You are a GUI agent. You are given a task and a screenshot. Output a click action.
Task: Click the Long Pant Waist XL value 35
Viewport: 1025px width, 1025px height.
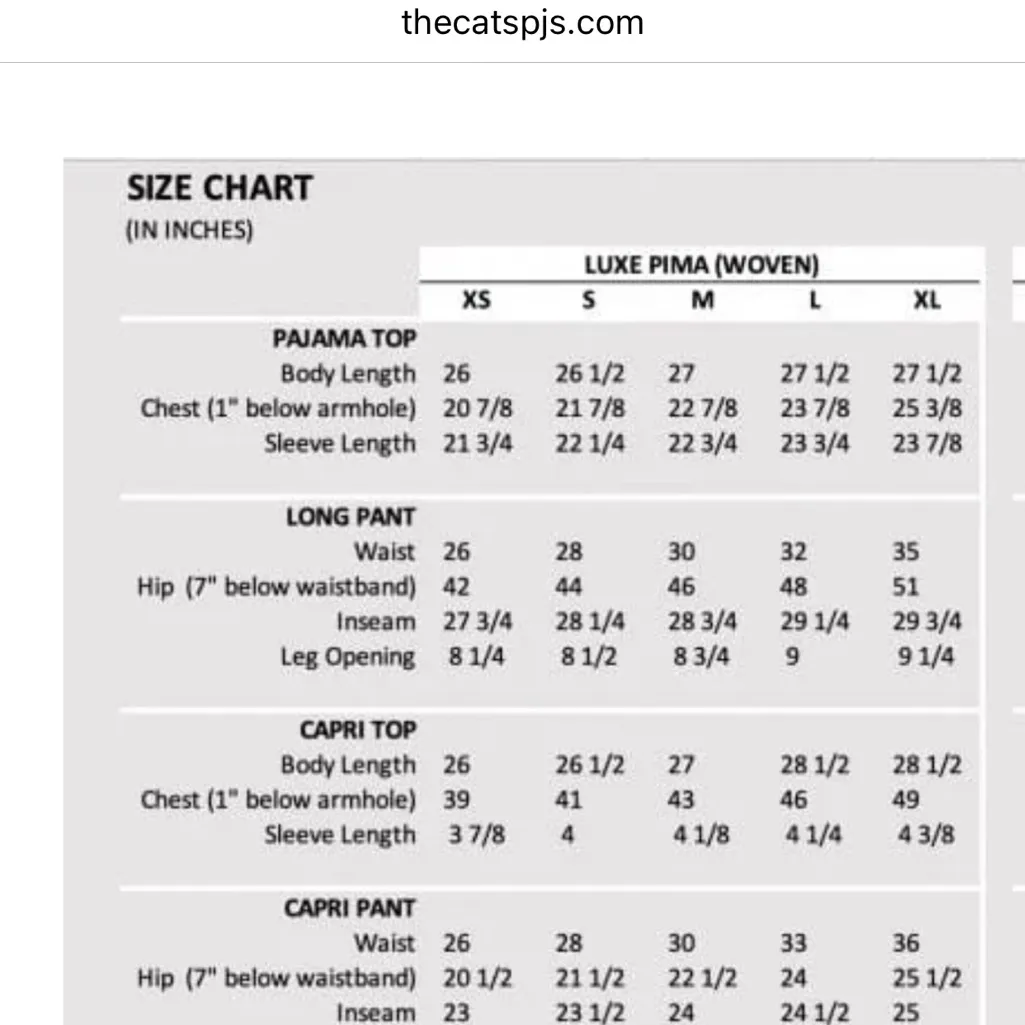(906, 552)
